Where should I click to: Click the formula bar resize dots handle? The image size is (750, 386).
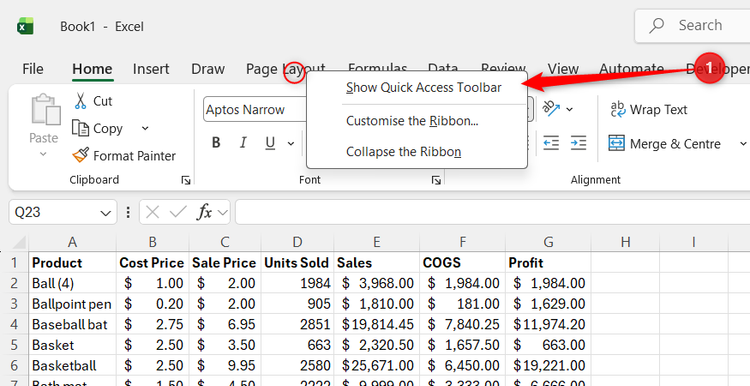tap(128, 212)
